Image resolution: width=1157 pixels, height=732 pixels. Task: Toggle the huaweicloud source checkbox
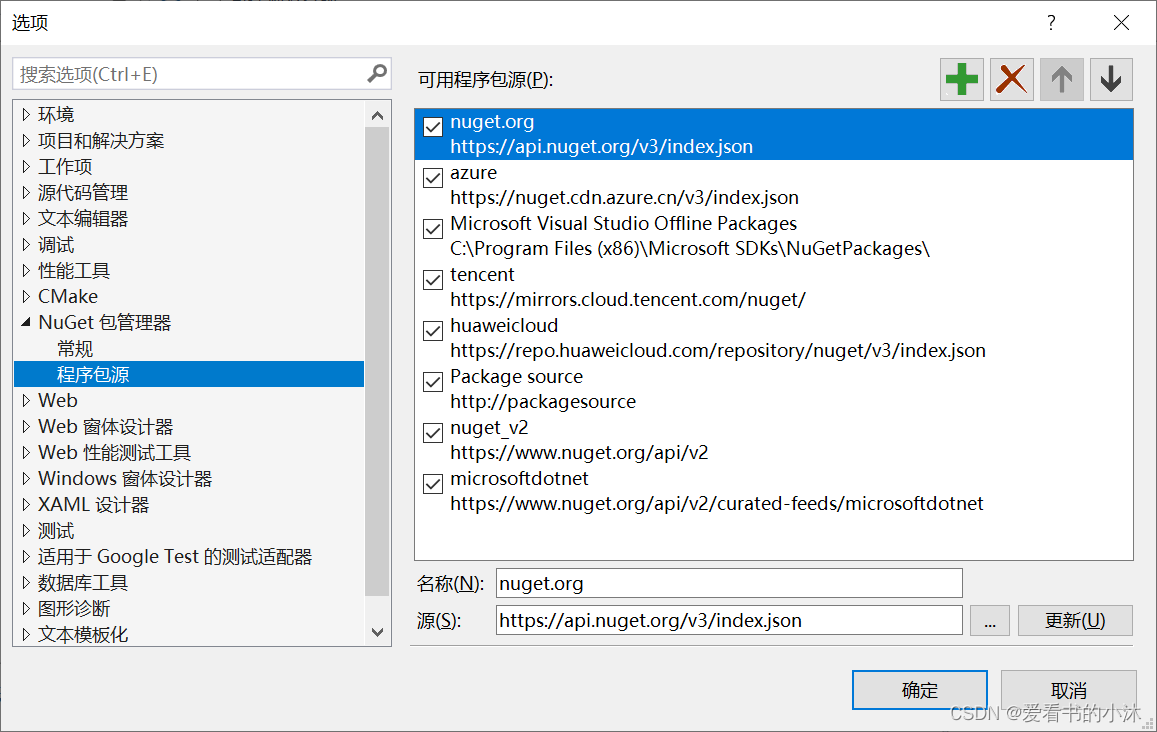tap(433, 331)
